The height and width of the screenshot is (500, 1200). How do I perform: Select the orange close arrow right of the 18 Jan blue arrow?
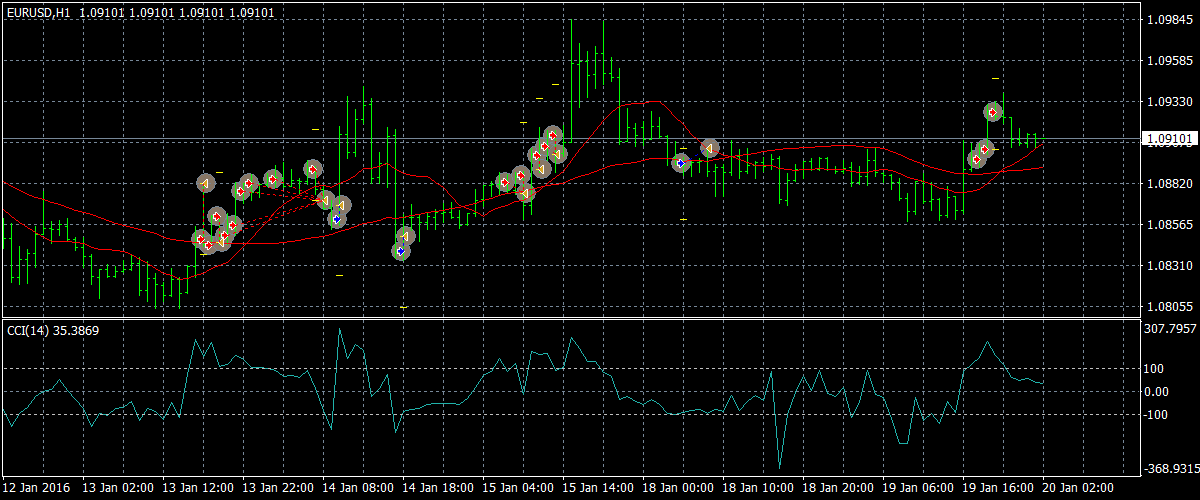[x=709, y=149]
